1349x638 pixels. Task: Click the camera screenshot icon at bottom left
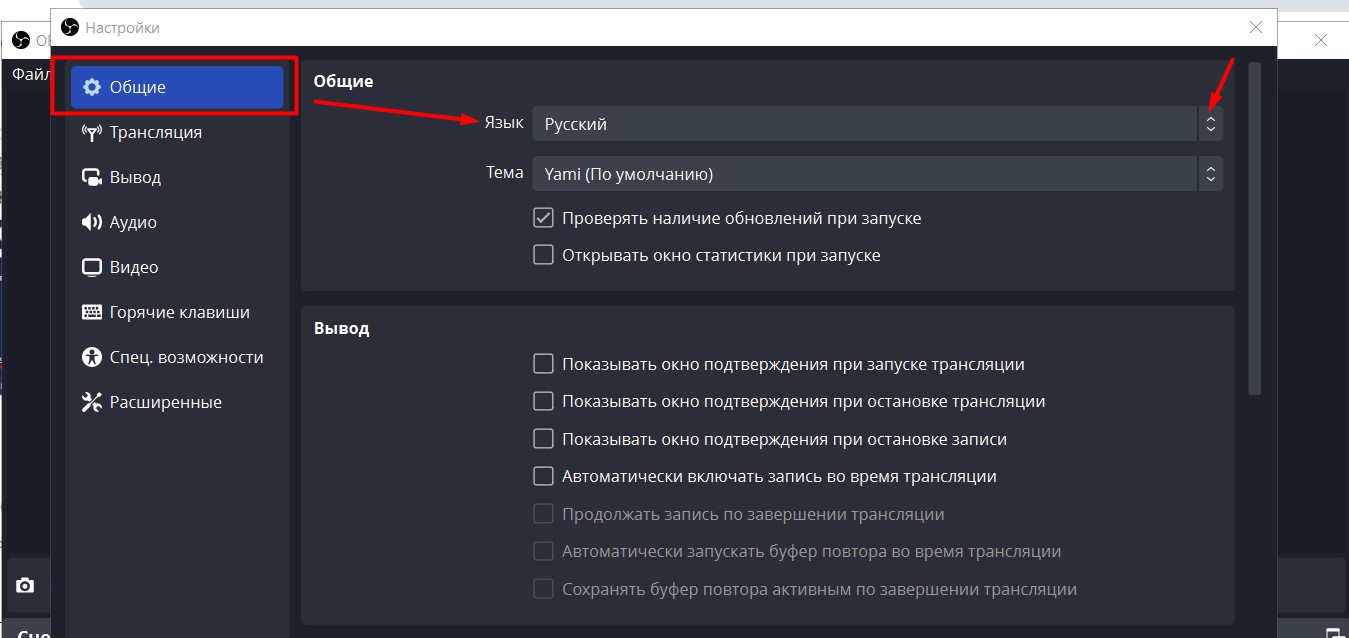[25, 586]
